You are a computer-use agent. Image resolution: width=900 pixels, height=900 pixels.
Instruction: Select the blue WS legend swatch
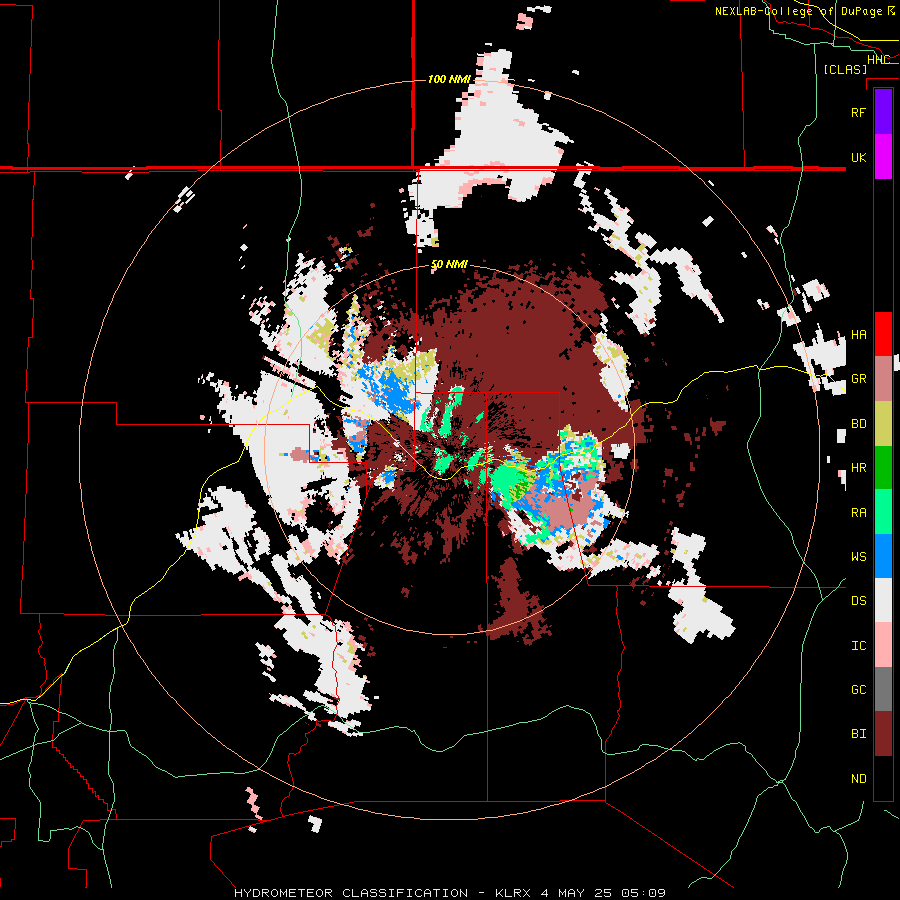tap(883, 556)
